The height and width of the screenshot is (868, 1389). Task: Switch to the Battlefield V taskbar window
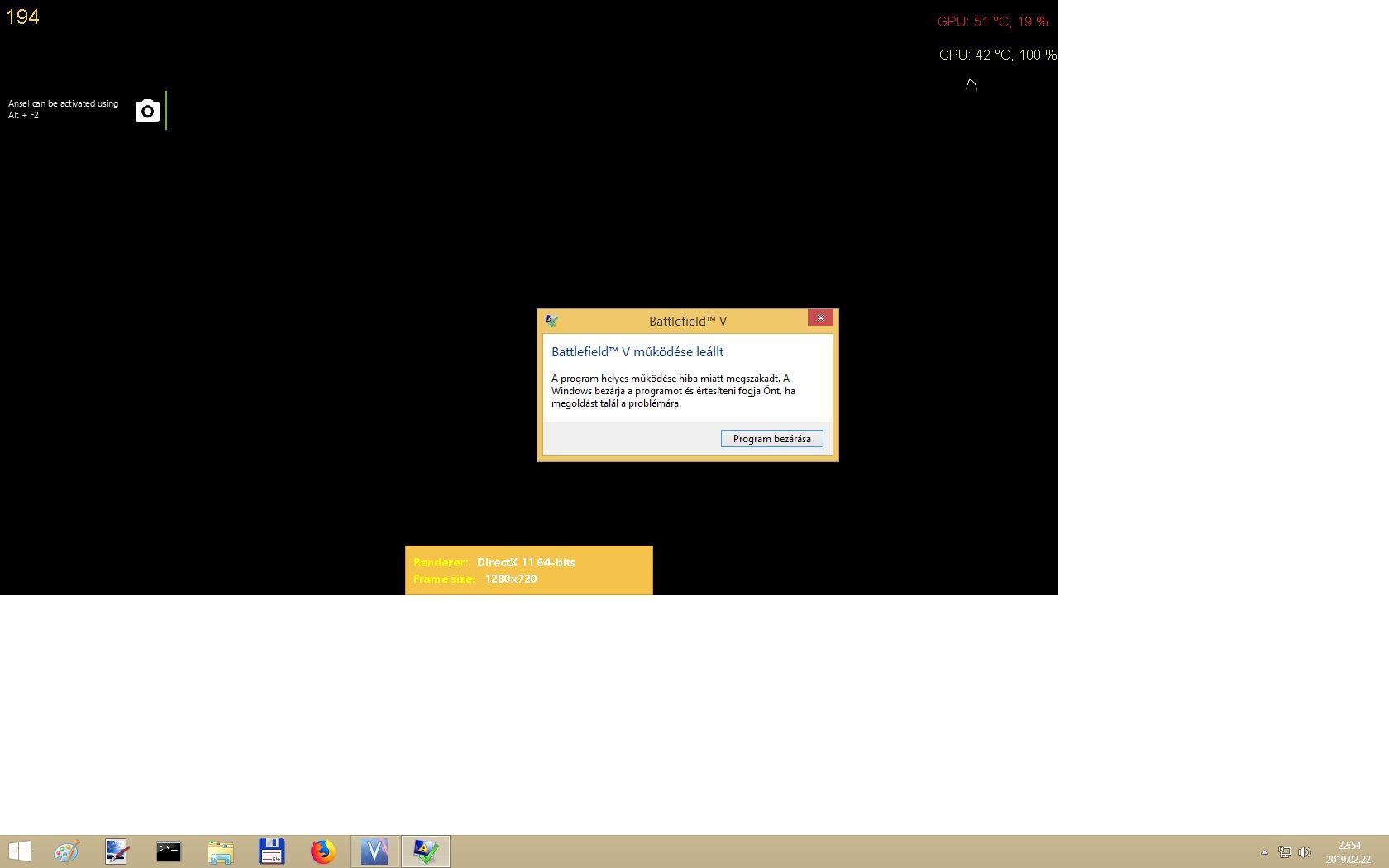(x=375, y=851)
